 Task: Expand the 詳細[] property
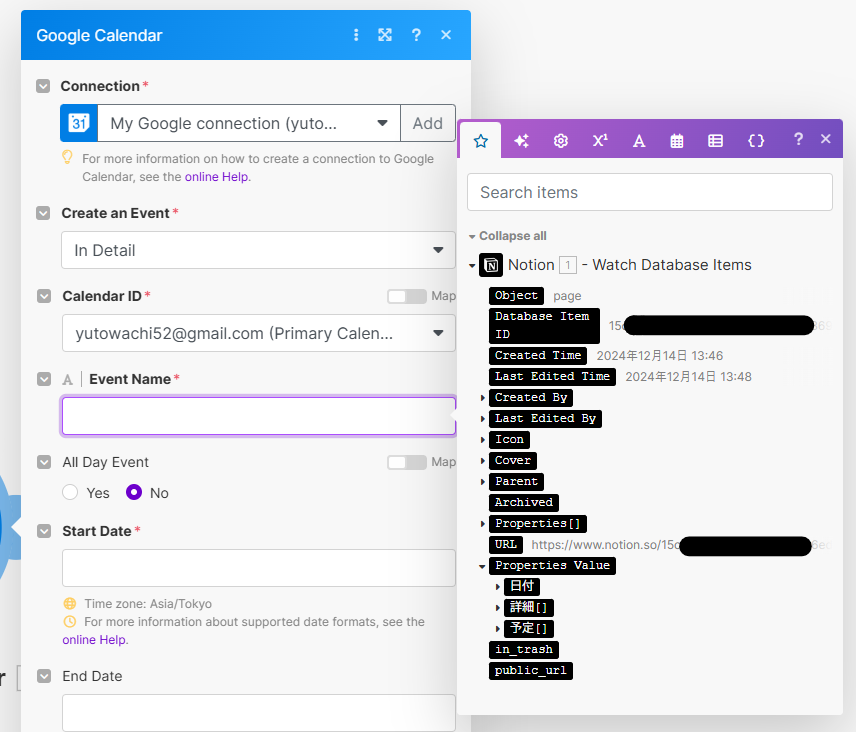pos(498,608)
